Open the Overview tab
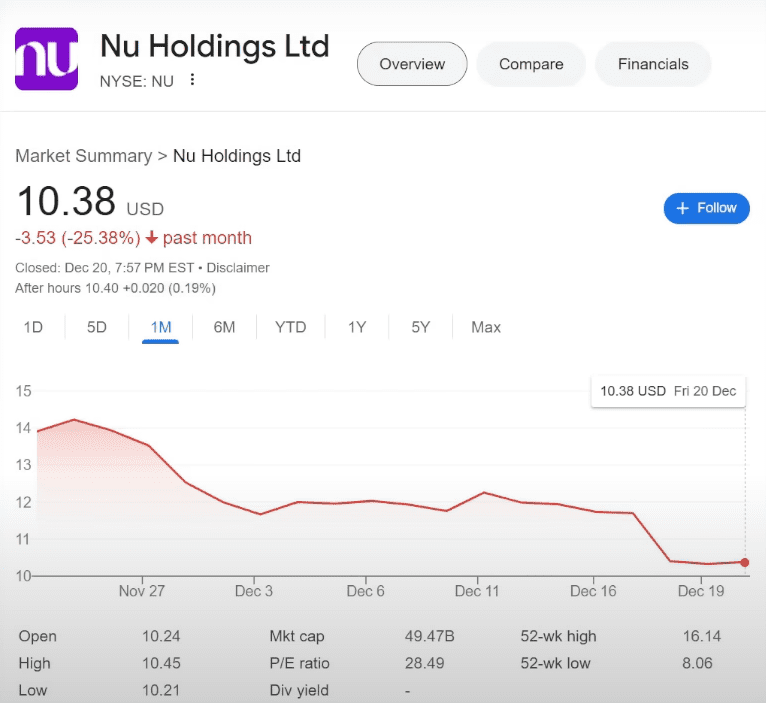The width and height of the screenshot is (766, 703). pos(412,64)
